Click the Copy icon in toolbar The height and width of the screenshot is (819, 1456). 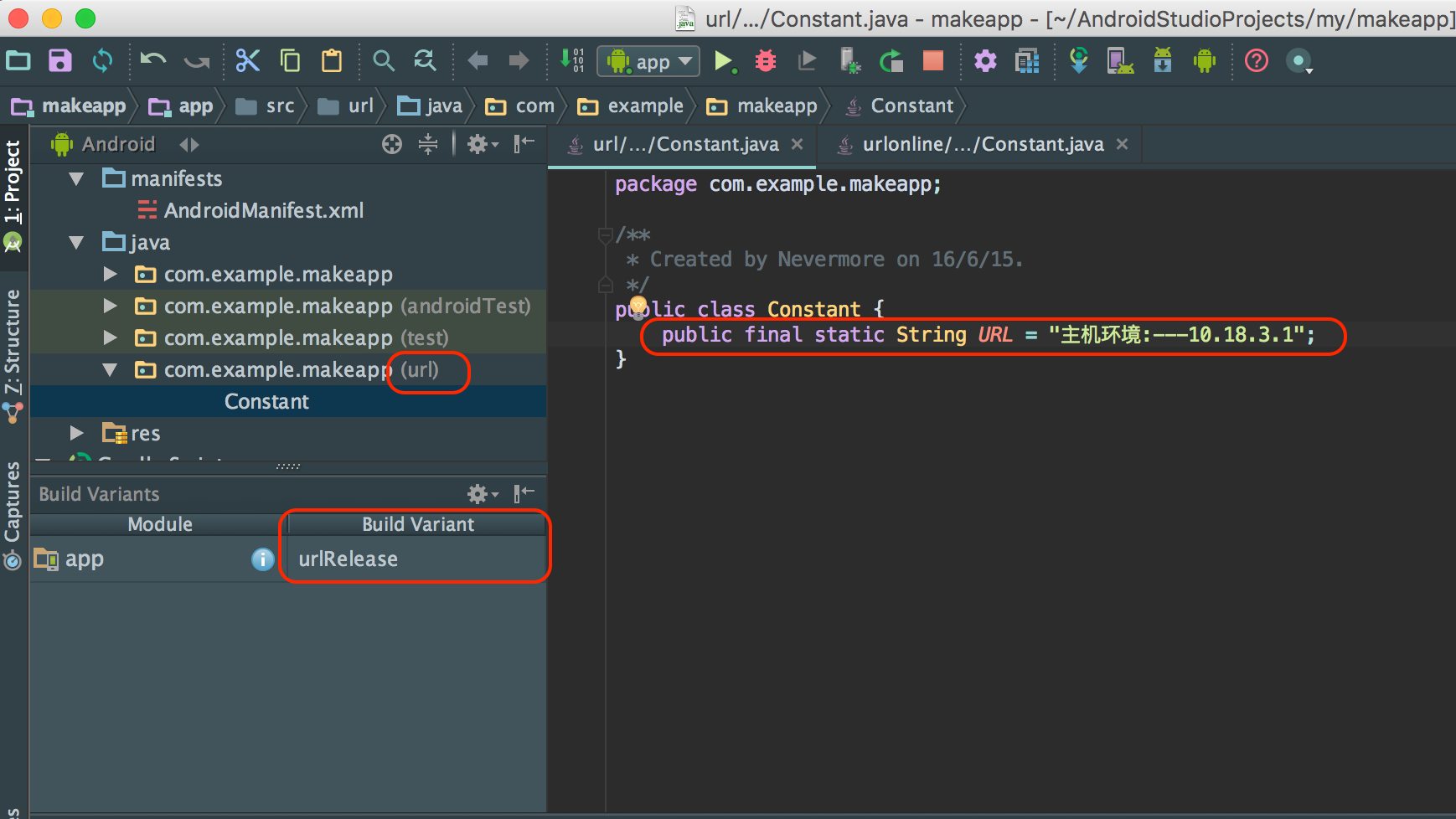click(290, 60)
